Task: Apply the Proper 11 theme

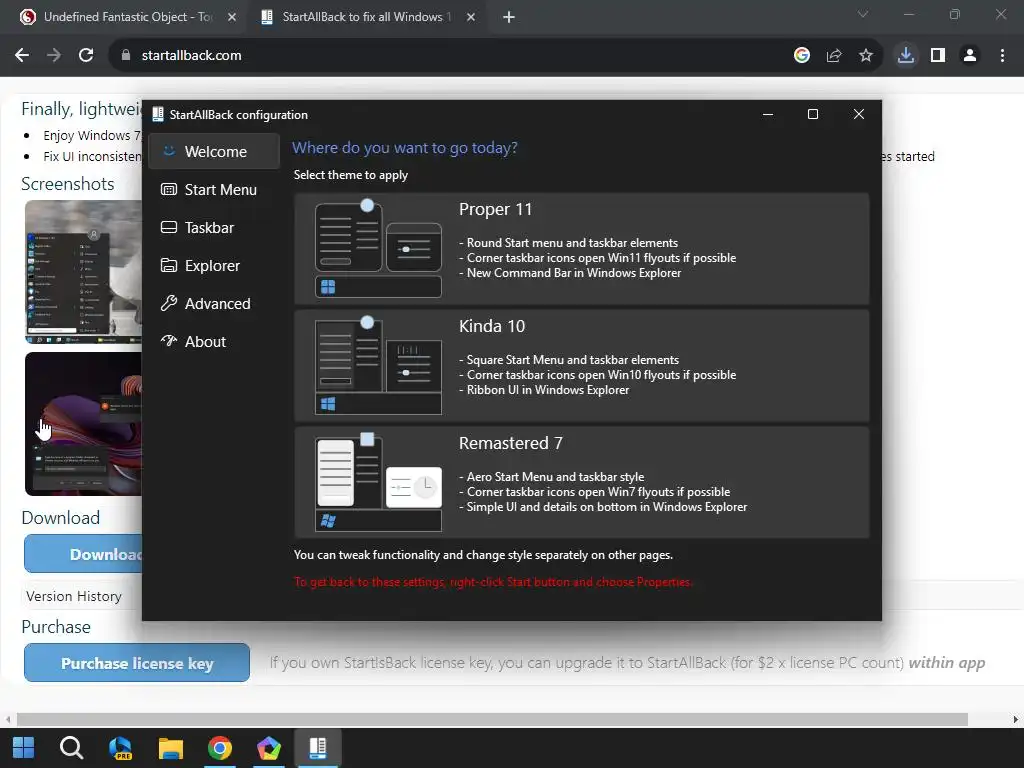Action: click(581, 248)
